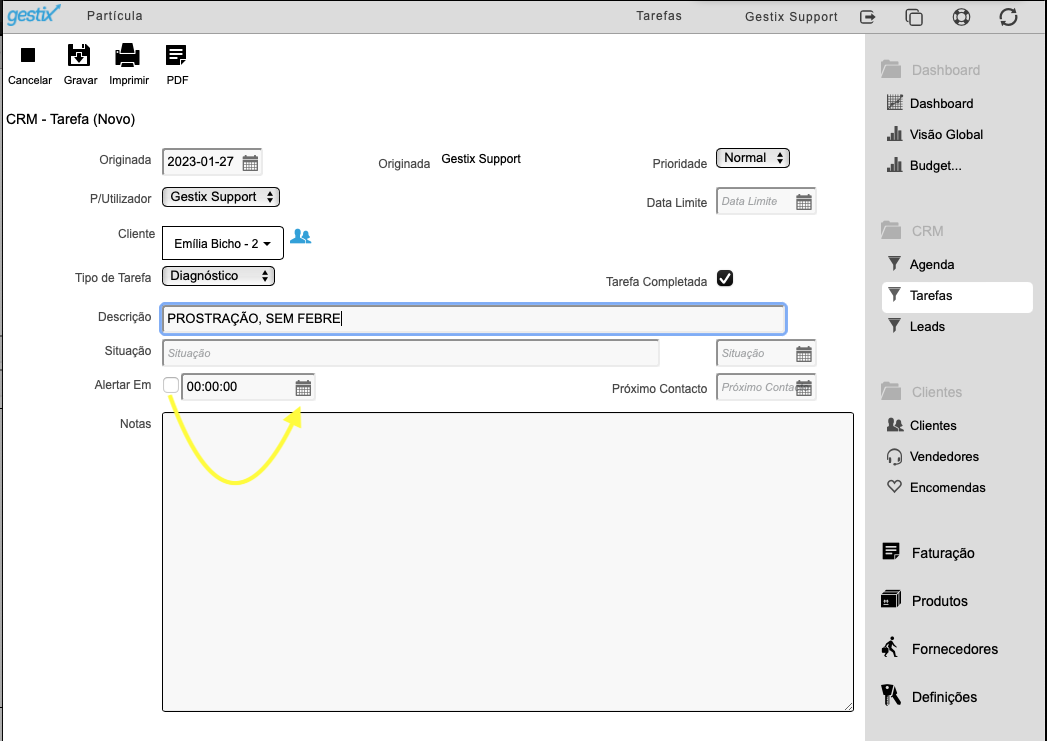Image resolution: width=1047 pixels, height=741 pixels.
Task: Open calendar picker for Originada date
Action: [x=250, y=163]
